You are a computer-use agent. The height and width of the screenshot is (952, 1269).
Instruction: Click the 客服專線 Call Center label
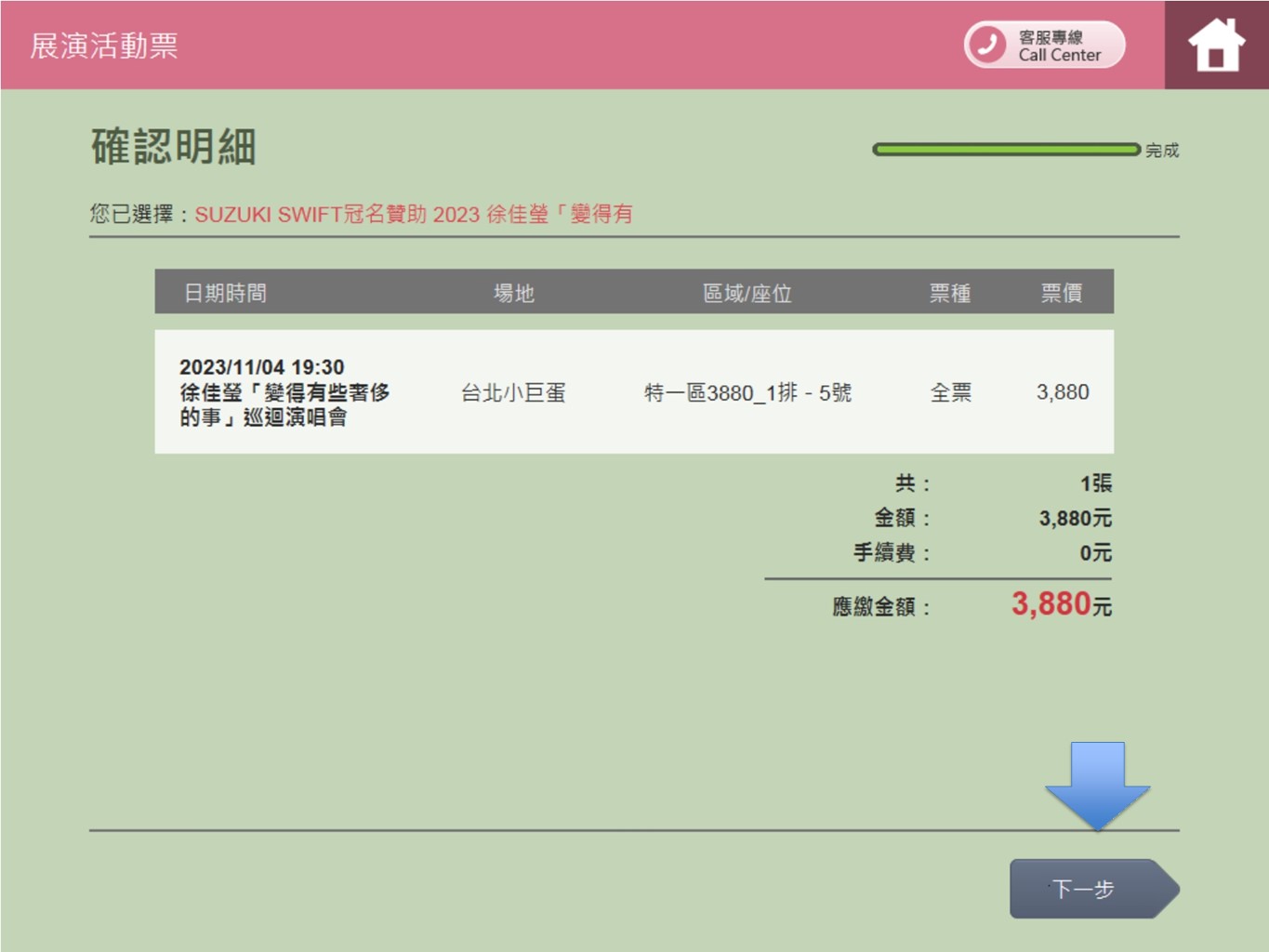pos(1059,46)
